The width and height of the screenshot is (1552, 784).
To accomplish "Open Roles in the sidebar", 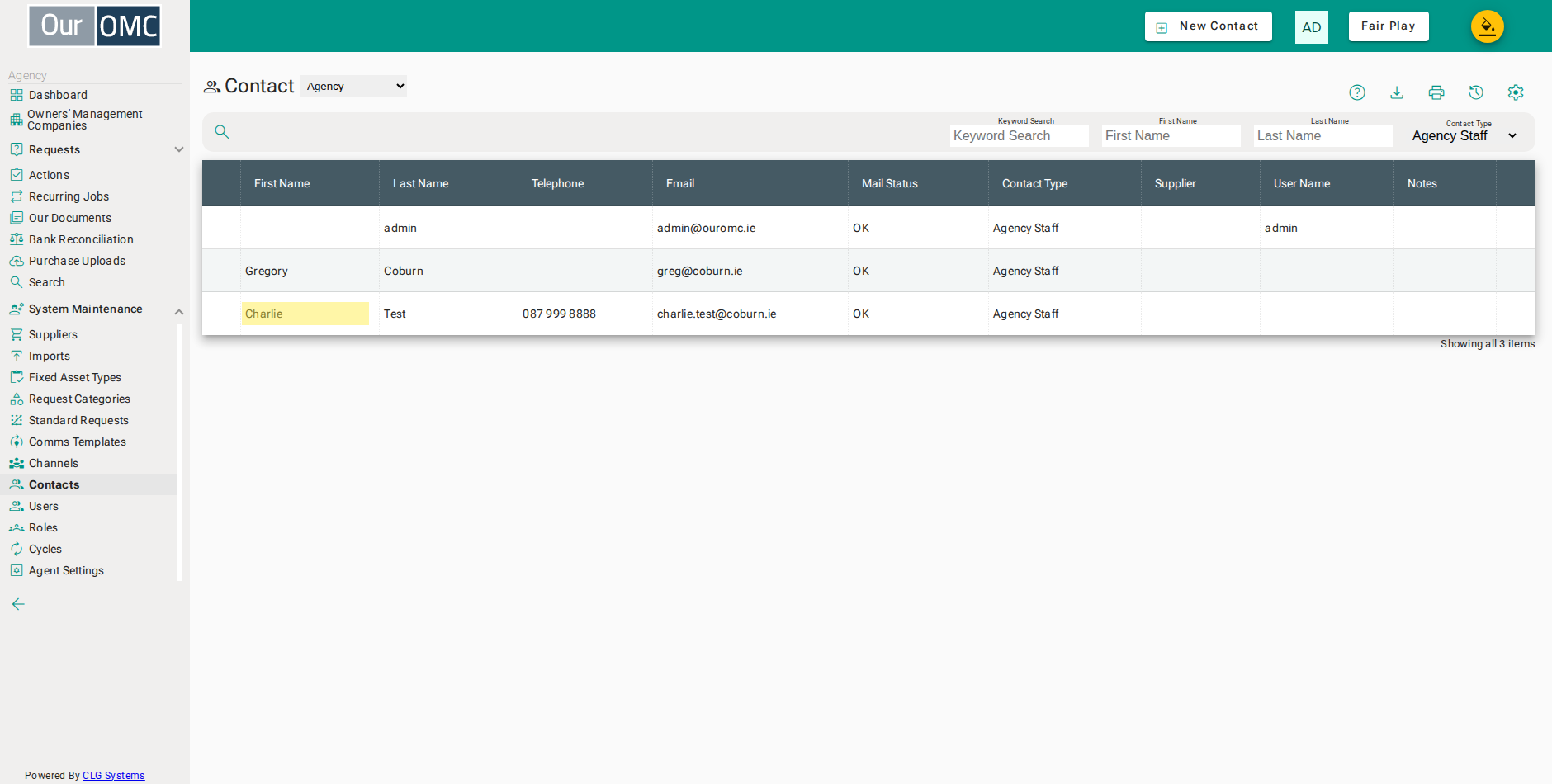I will click(43, 527).
